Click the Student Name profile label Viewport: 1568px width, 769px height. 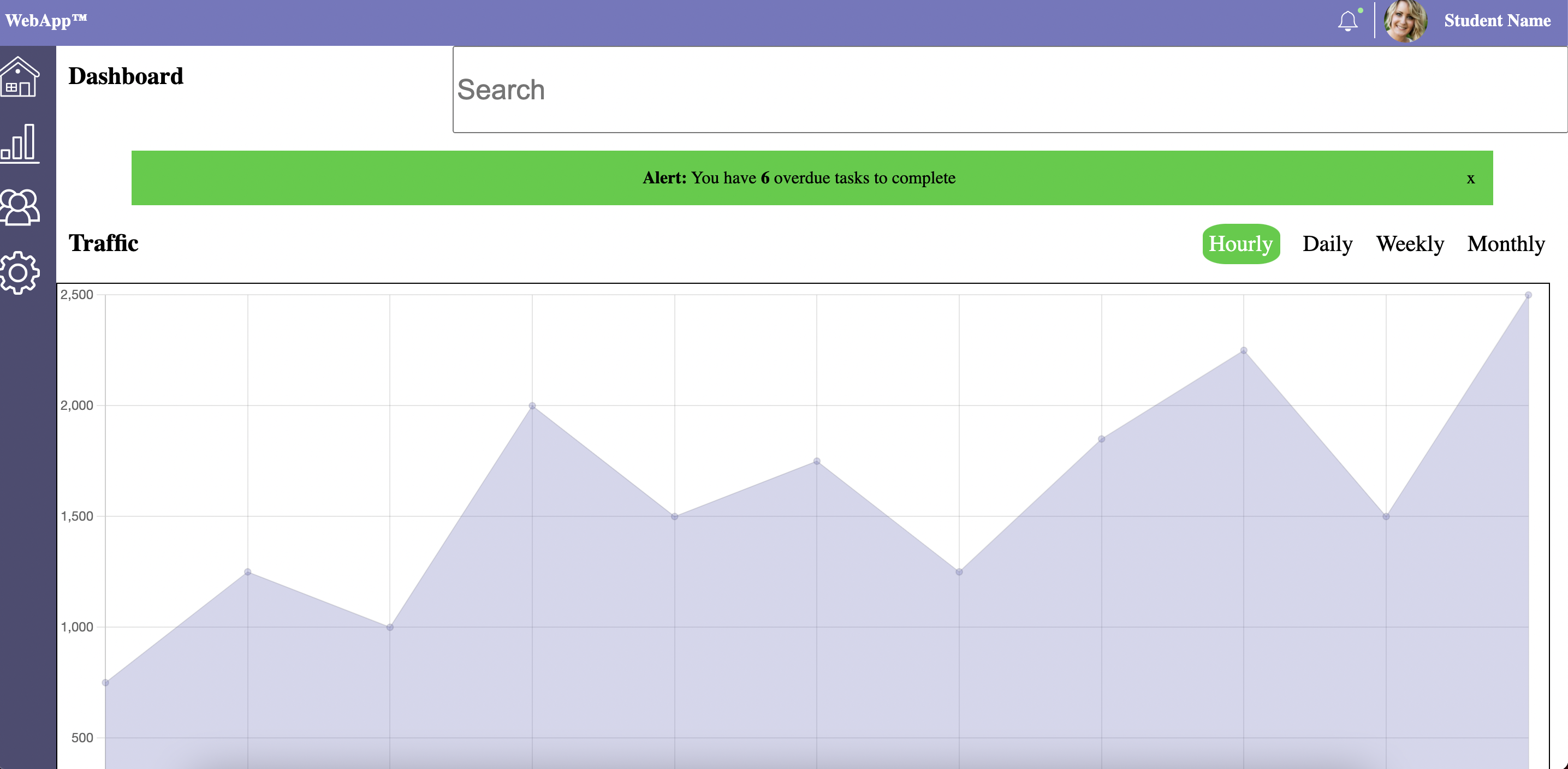click(x=1497, y=21)
